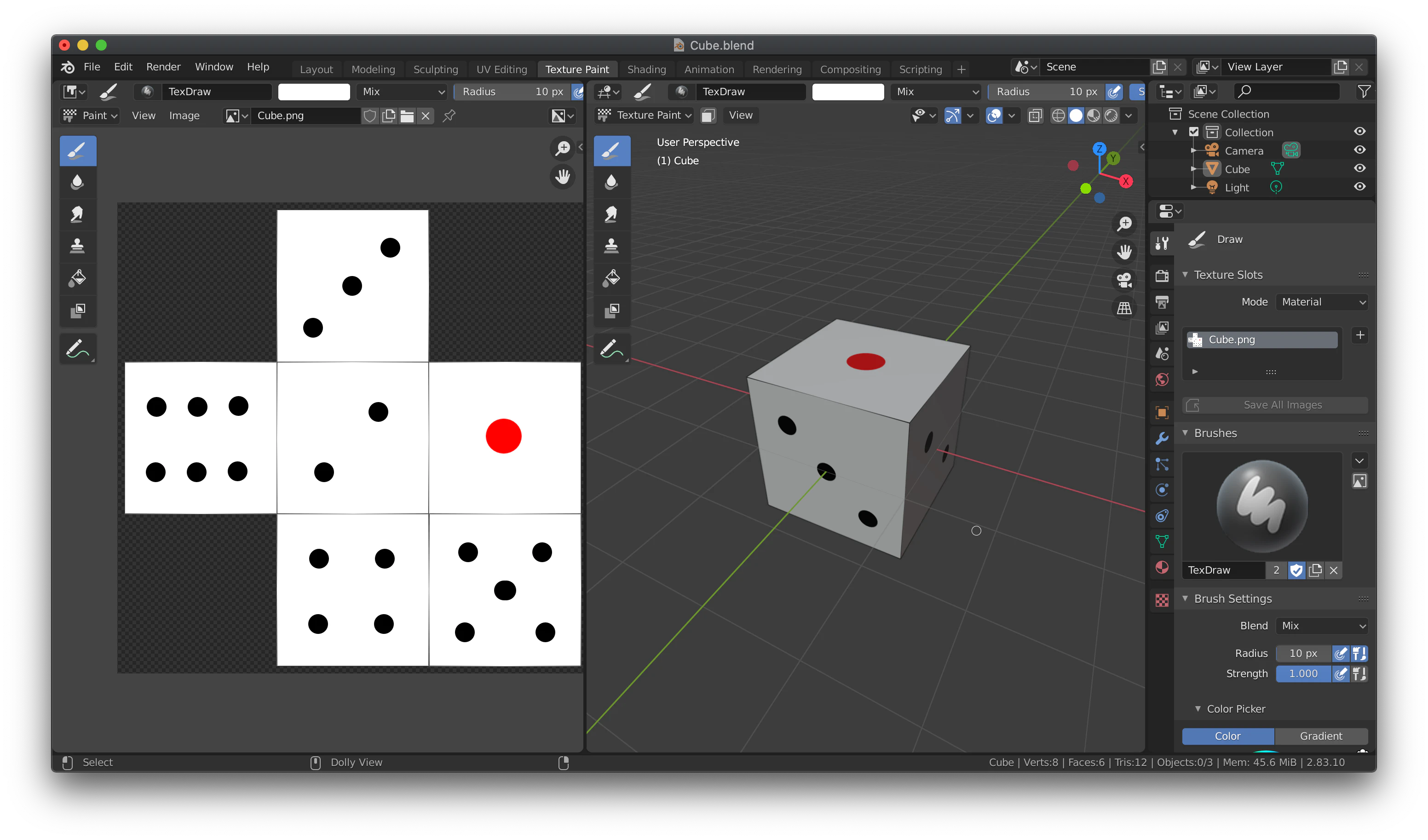Viewport: 1428px width, 840px height.
Task: Toggle perspective/orthographic grid icon in viewport
Action: [x=1124, y=308]
